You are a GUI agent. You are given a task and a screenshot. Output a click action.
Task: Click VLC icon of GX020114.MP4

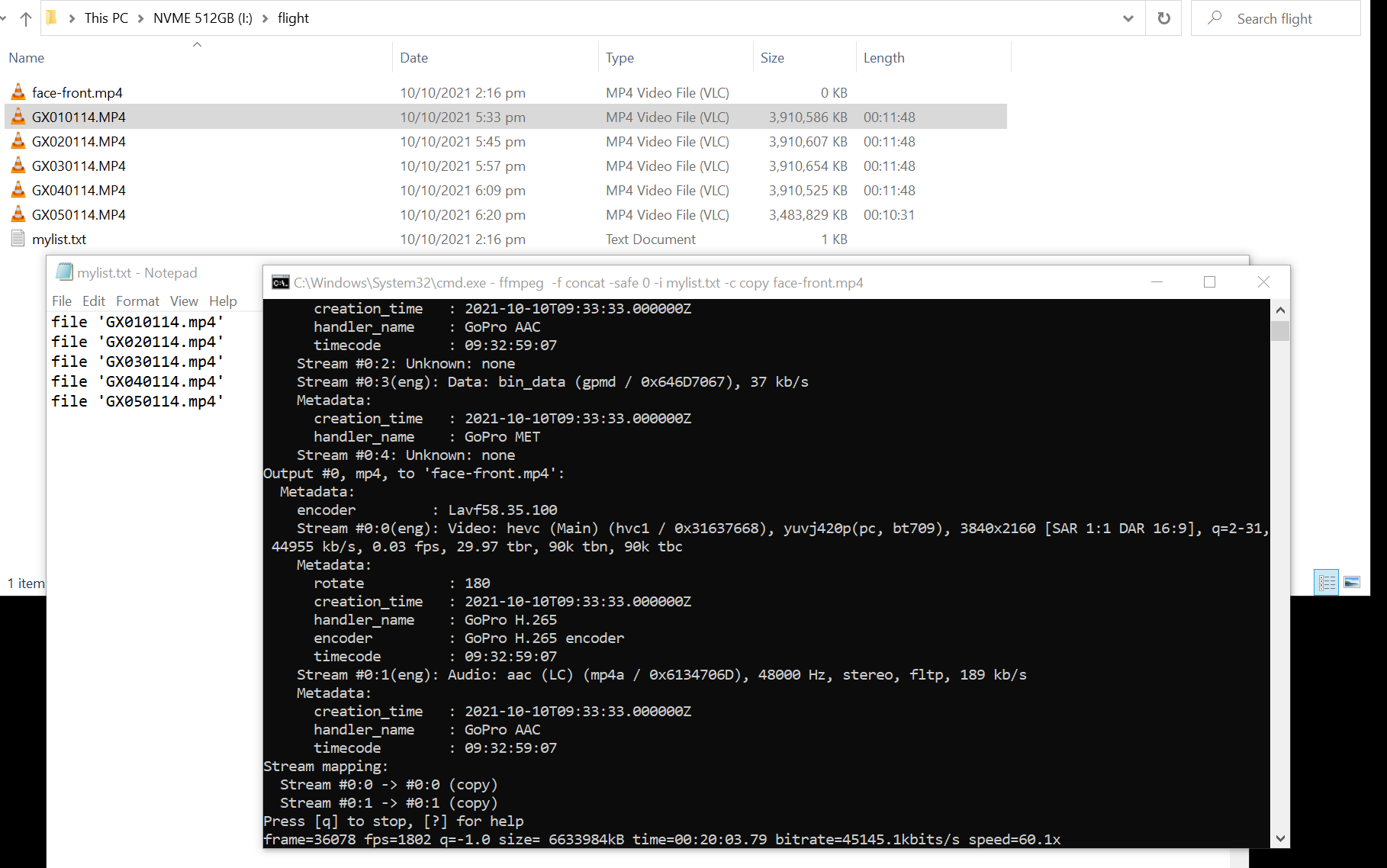pyautogui.click(x=18, y=141)
